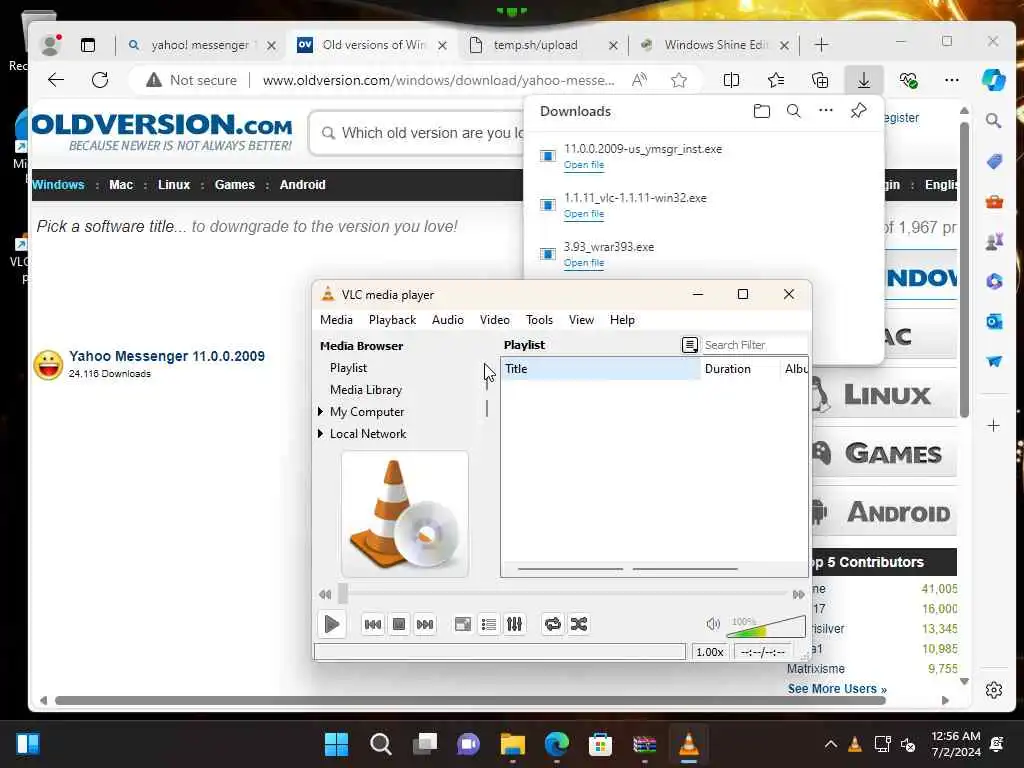Select Playlist in Media Browser
The image size is (1024, 768).
coord(349,368)
